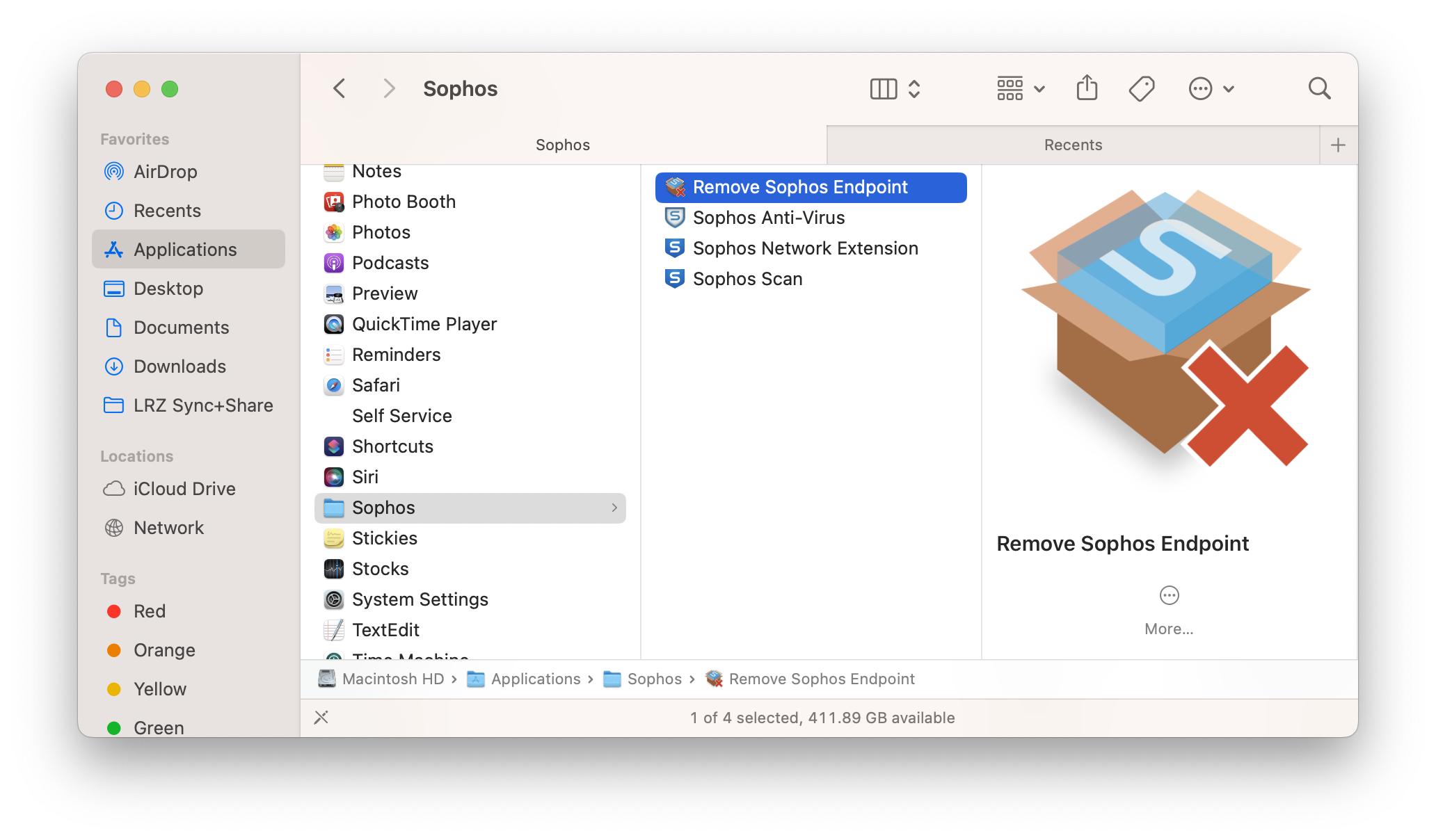Viewport: 1436px width, 840px height.
Task: Click the Search magnifier icon
Action: 1318,88
